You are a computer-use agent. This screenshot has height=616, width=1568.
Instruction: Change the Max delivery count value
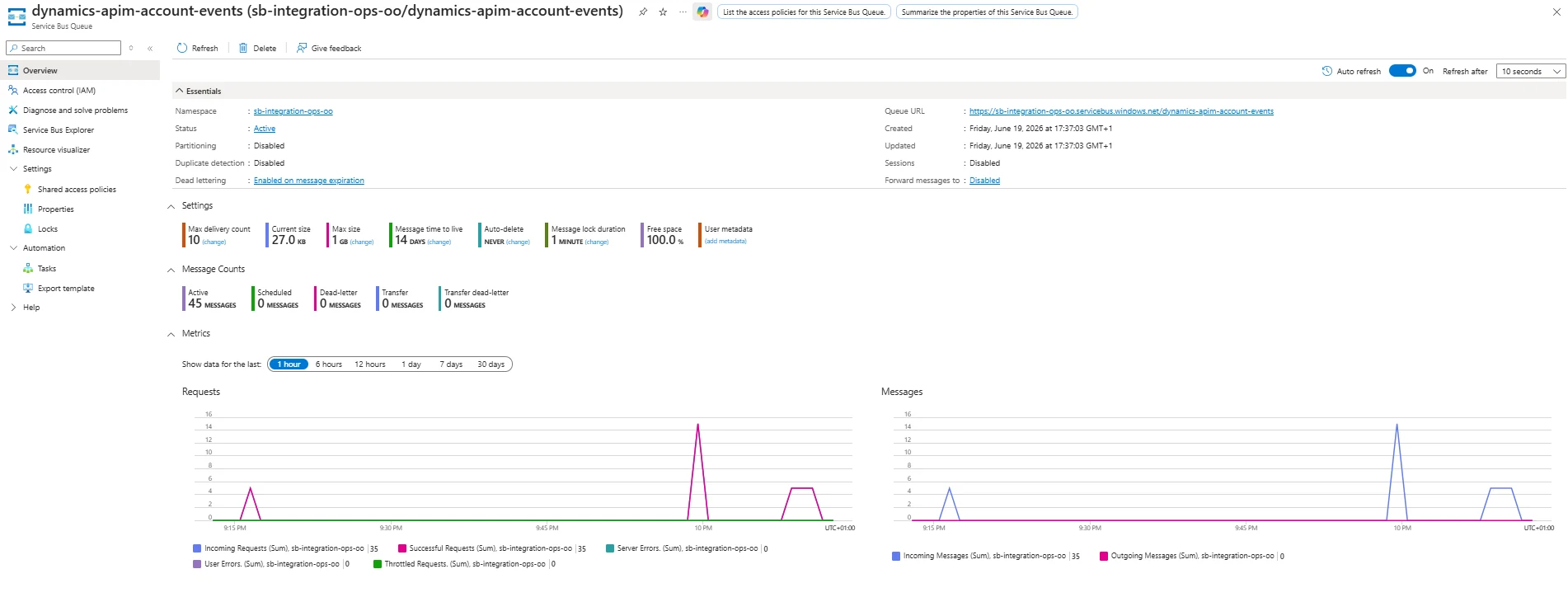point(214,242)
